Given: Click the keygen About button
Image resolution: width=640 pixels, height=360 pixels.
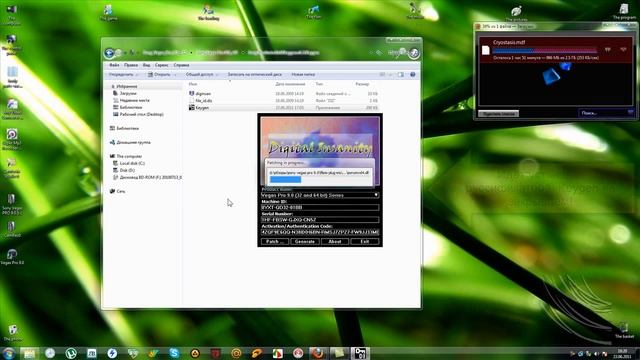Looking at the screenshot, I should pyautogui.click(x=335, y=242).
